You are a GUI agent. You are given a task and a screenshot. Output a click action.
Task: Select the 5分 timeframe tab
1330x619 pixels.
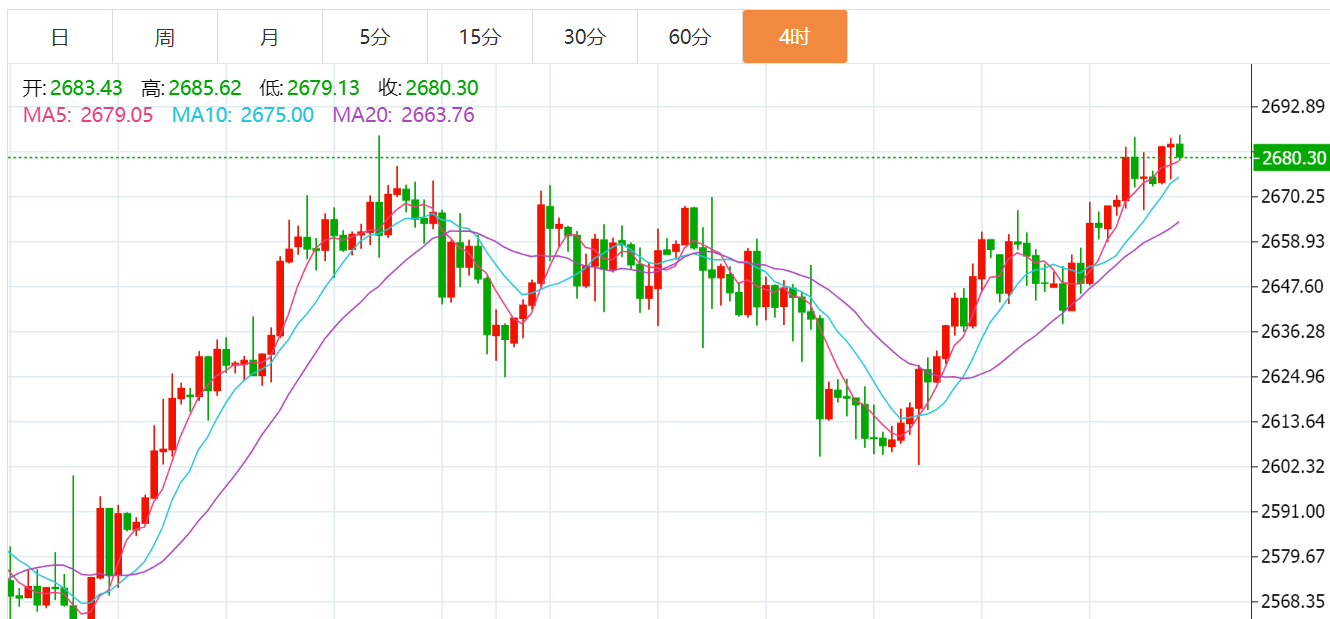375,37
